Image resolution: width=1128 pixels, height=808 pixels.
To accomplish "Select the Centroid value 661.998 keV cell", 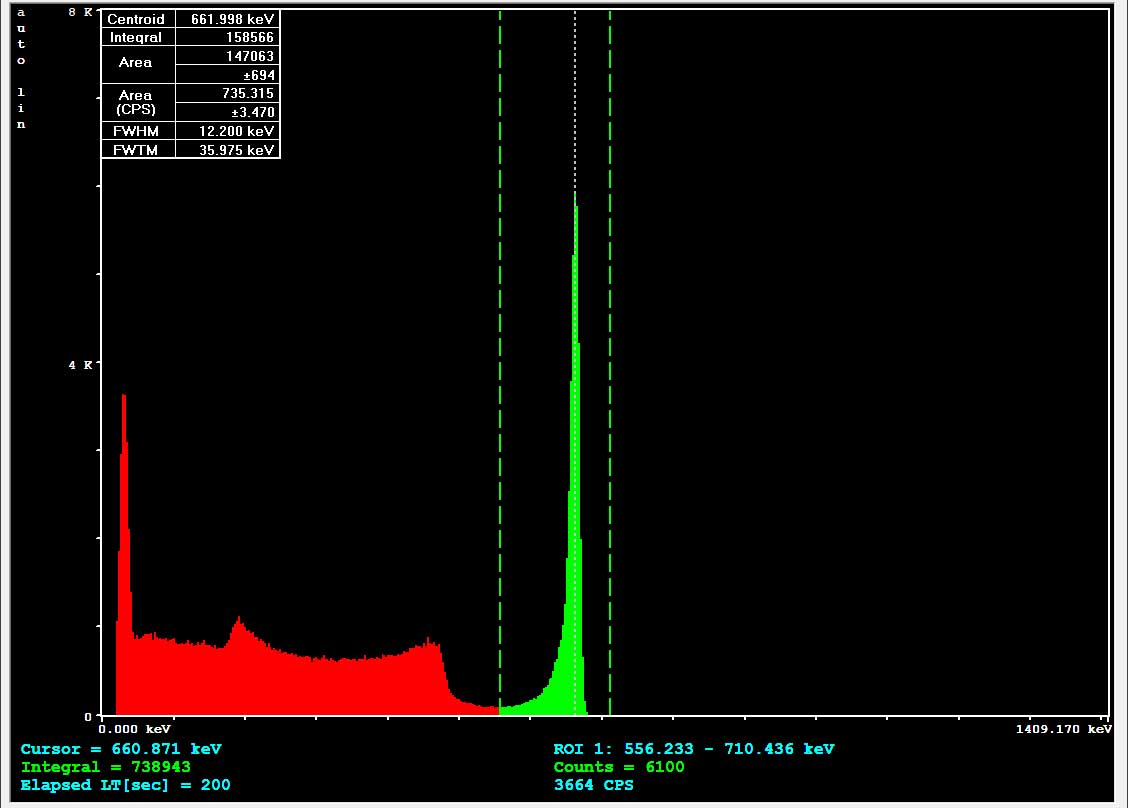I will point(227,19).
